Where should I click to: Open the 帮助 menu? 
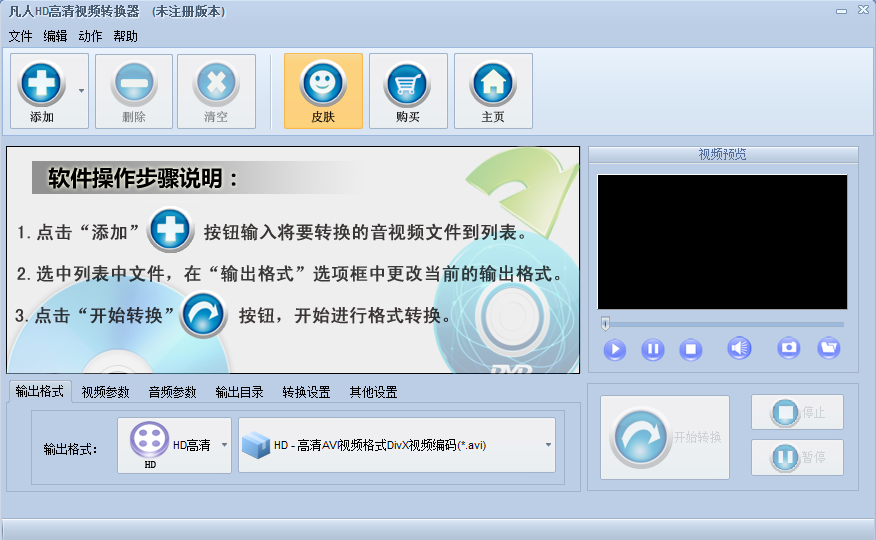pos(126,36)
